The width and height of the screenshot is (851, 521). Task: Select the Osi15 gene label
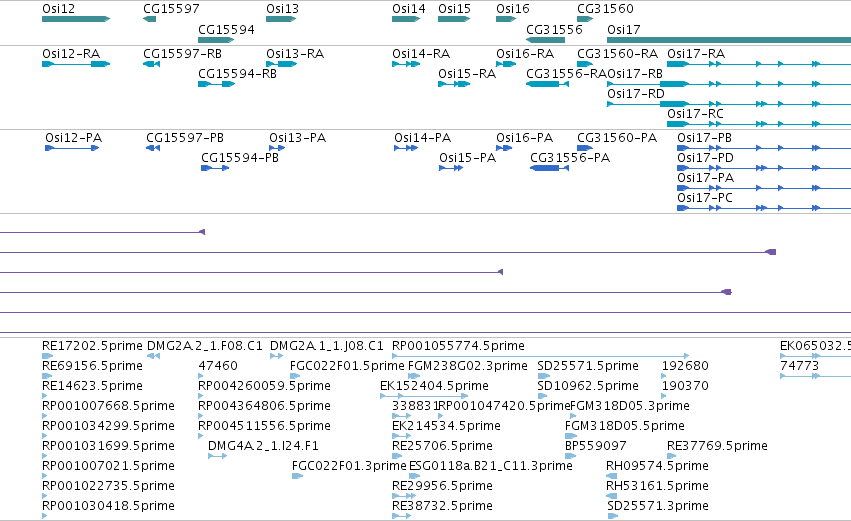[454, 9]
